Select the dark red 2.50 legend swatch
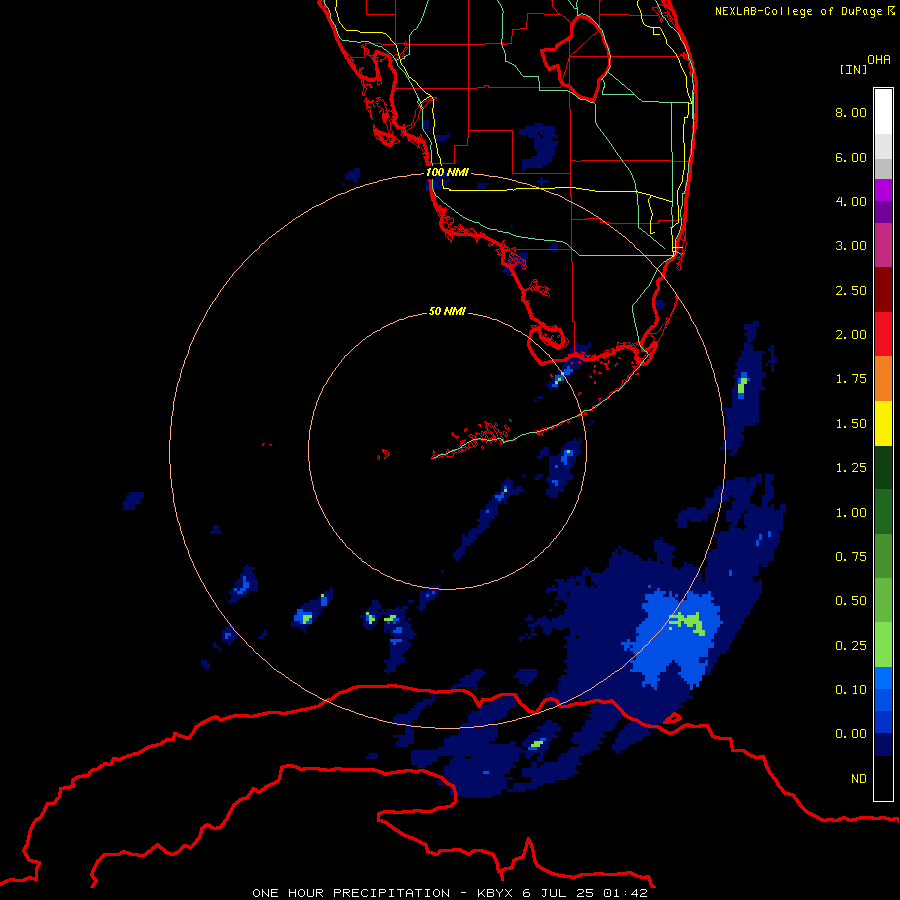Screen dimensions: 900x900 [883, 290]
